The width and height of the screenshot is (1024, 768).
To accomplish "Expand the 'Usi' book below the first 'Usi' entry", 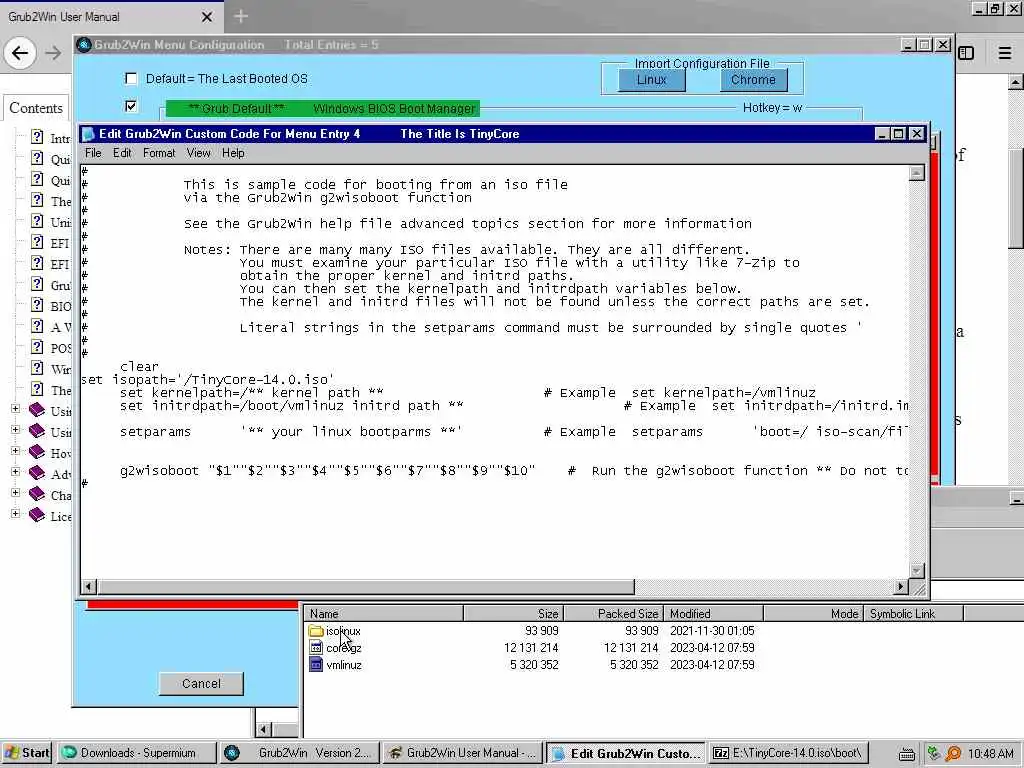I will pos(15,430).
